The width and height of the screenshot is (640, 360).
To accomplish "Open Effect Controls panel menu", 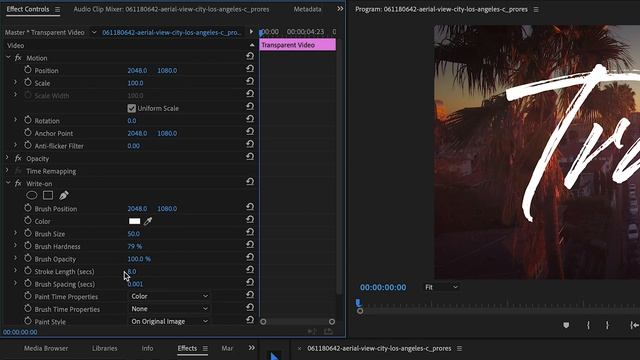I will coord(58,9).
